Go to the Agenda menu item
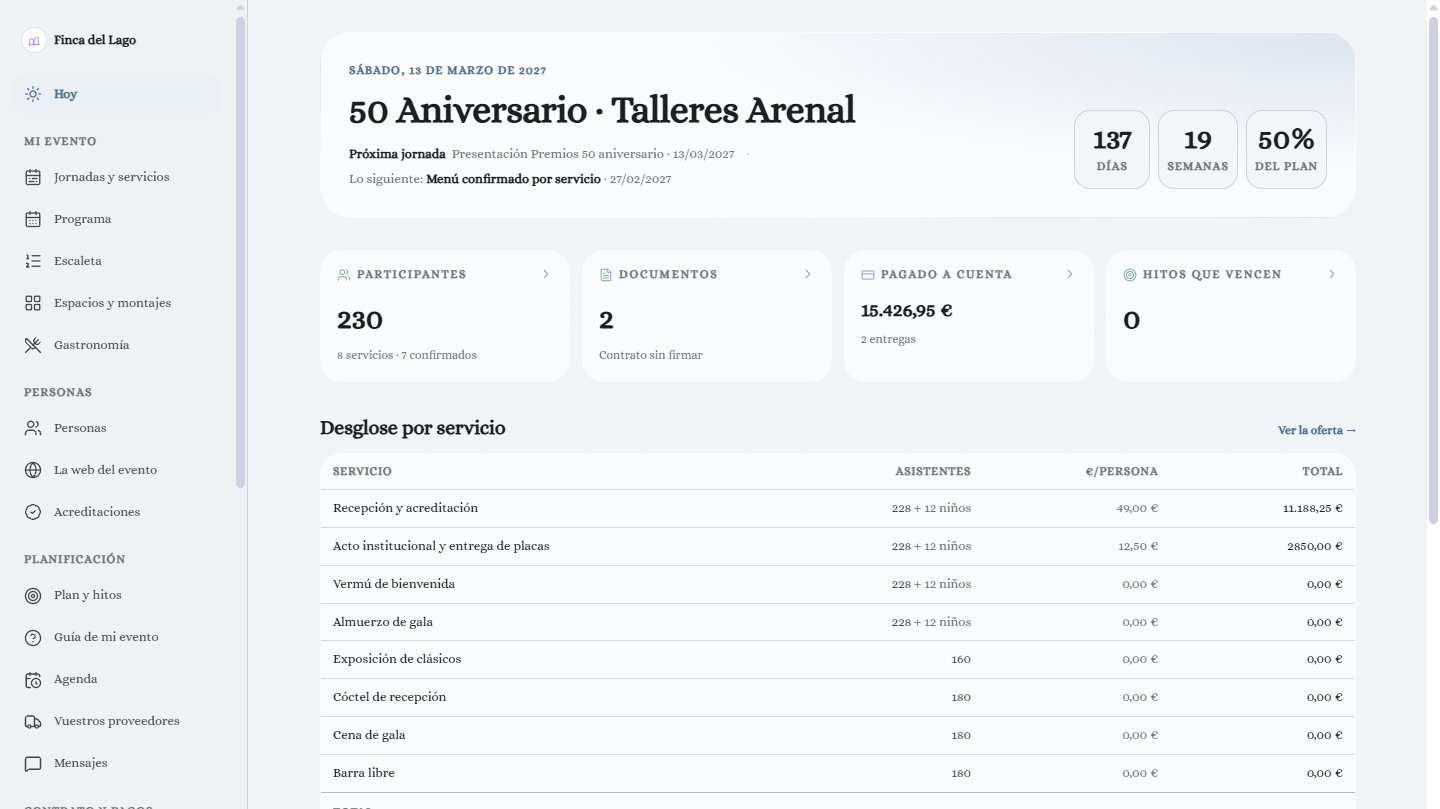The image size is (1440, 809). tap(117, 679)
